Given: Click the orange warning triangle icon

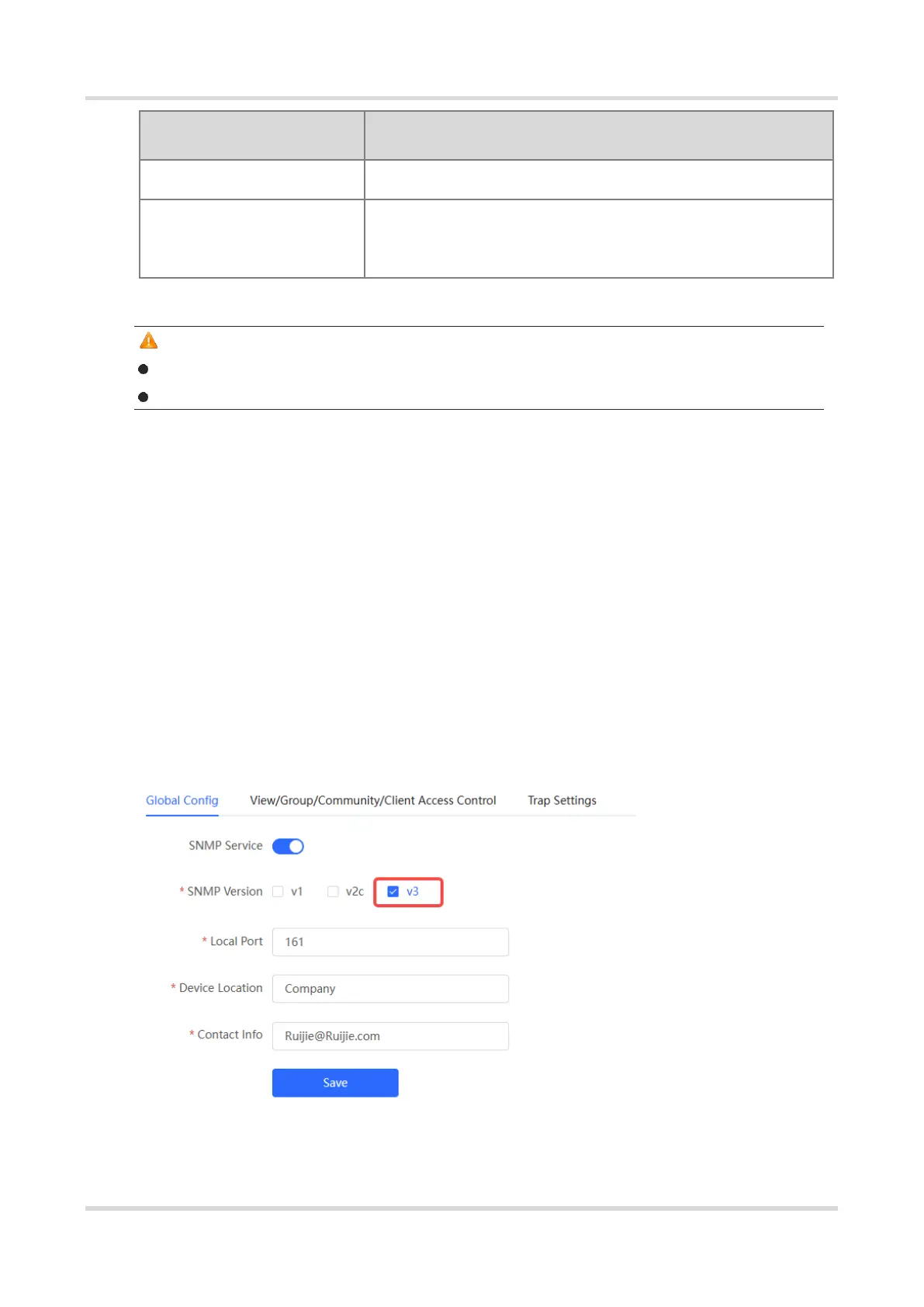Looking at the screenshot, I should pyautogui.click(x=148, y=341).
